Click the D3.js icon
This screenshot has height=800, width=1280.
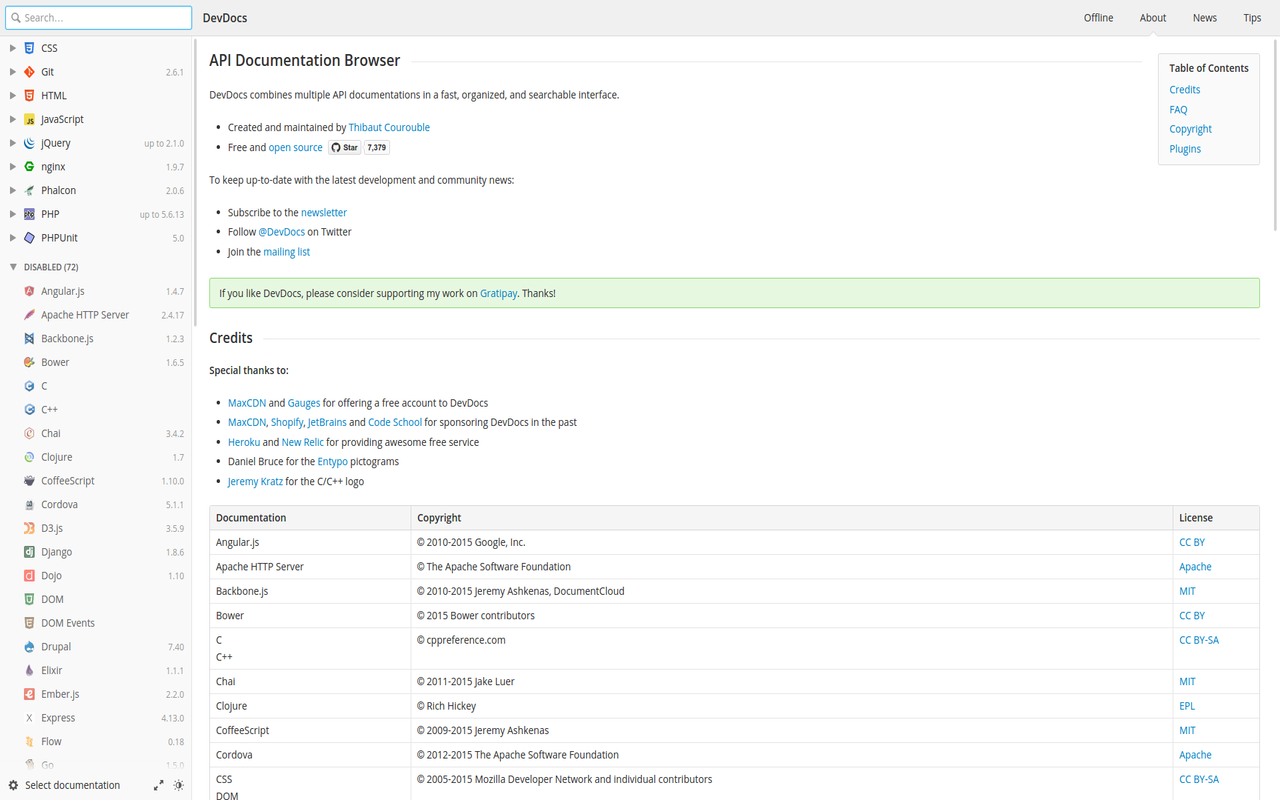click(29, 528)
